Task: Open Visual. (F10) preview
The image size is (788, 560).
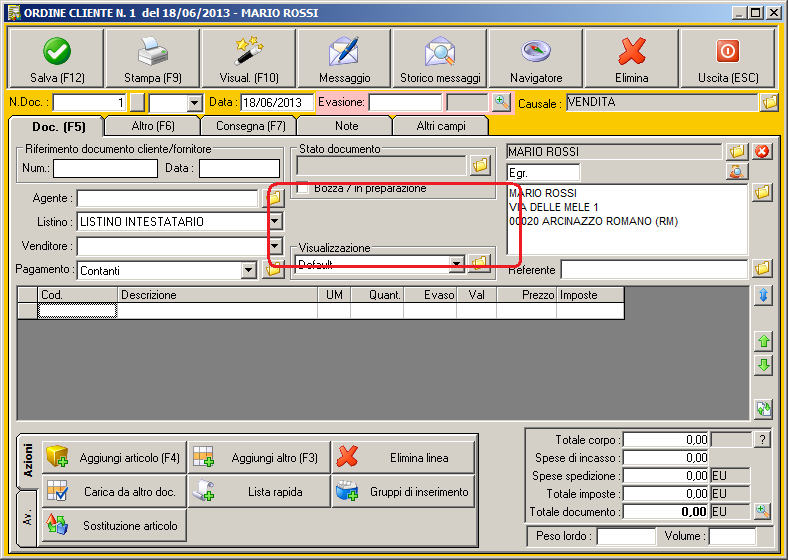Action: [249, 58]
